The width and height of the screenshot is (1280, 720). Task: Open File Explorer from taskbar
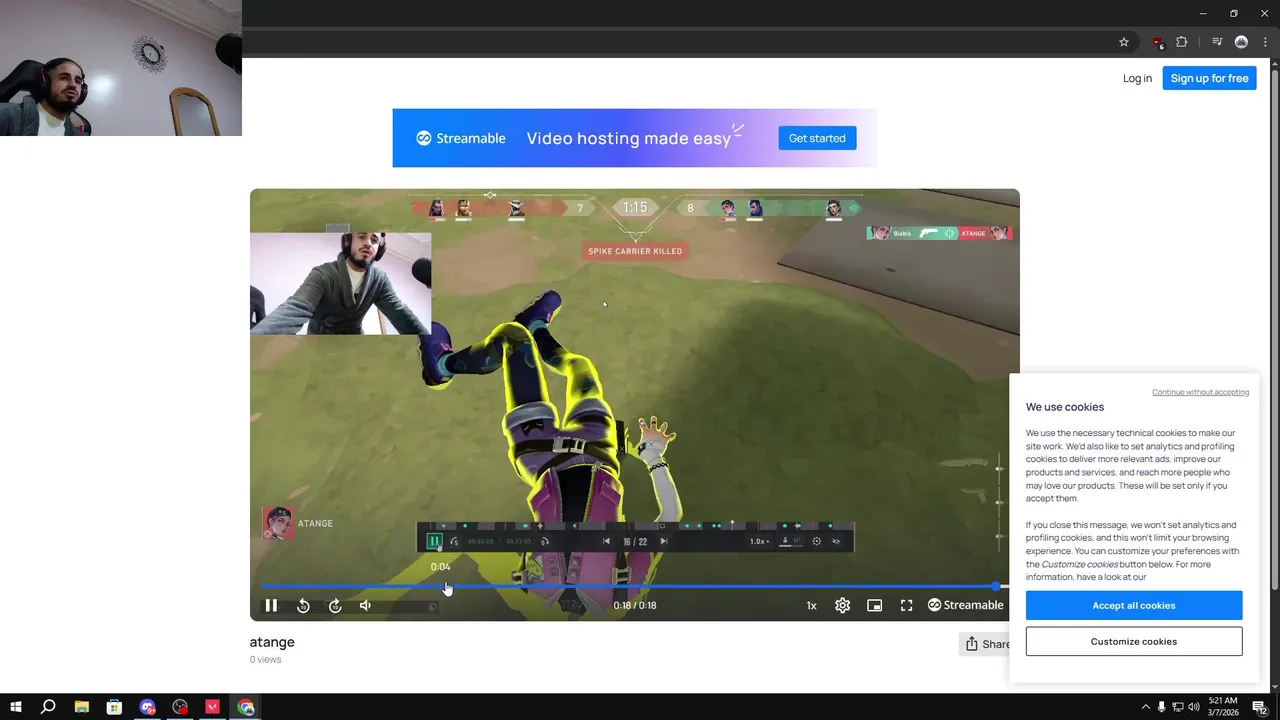pos(82,707)
